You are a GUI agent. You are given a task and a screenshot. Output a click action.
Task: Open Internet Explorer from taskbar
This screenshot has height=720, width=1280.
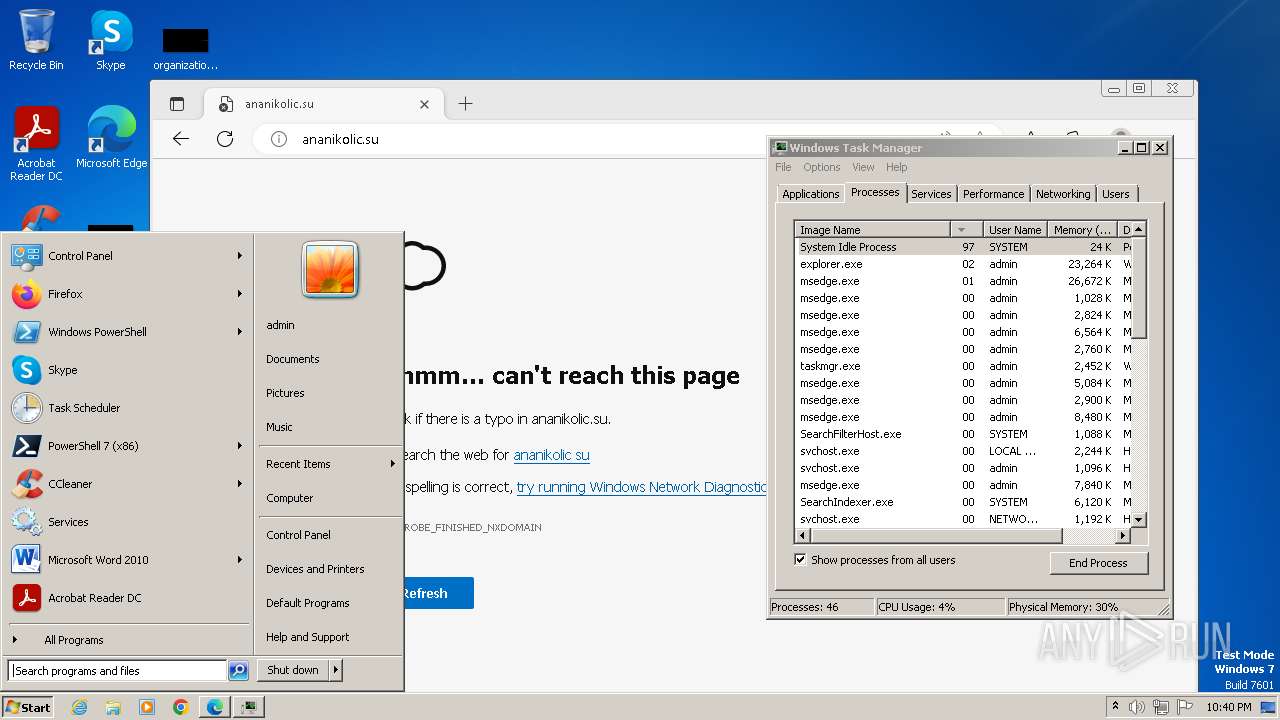coord(80,707)
